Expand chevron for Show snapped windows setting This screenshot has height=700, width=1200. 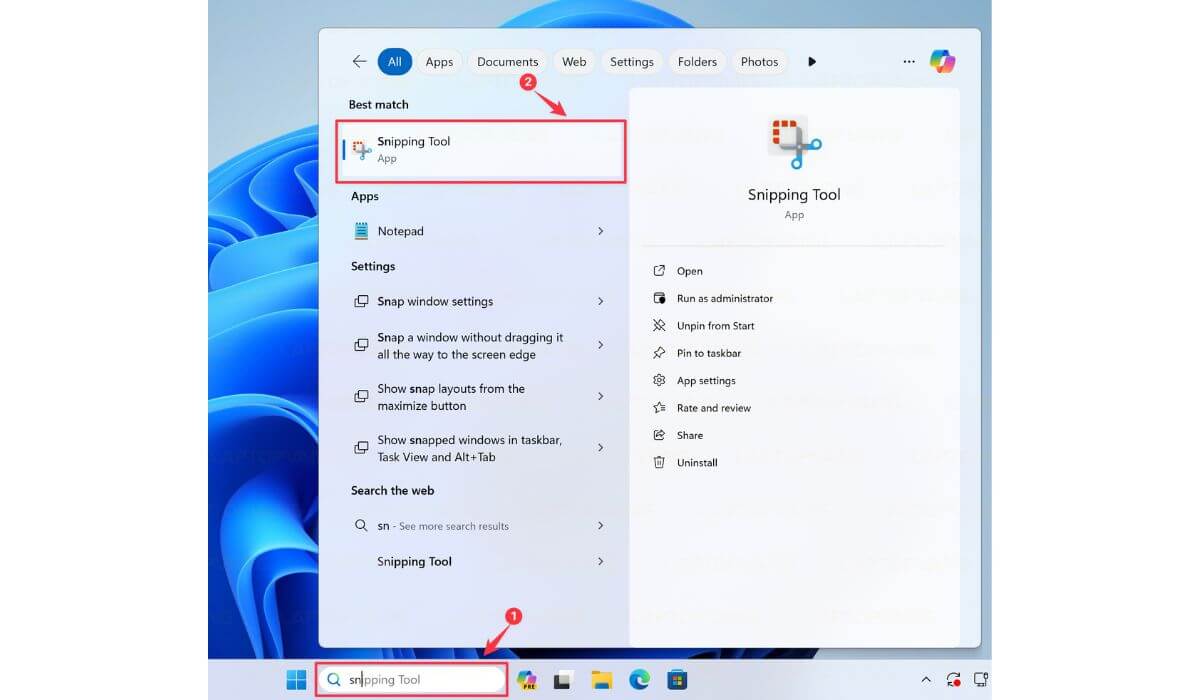pyautogui.click(x=600, y=447)
